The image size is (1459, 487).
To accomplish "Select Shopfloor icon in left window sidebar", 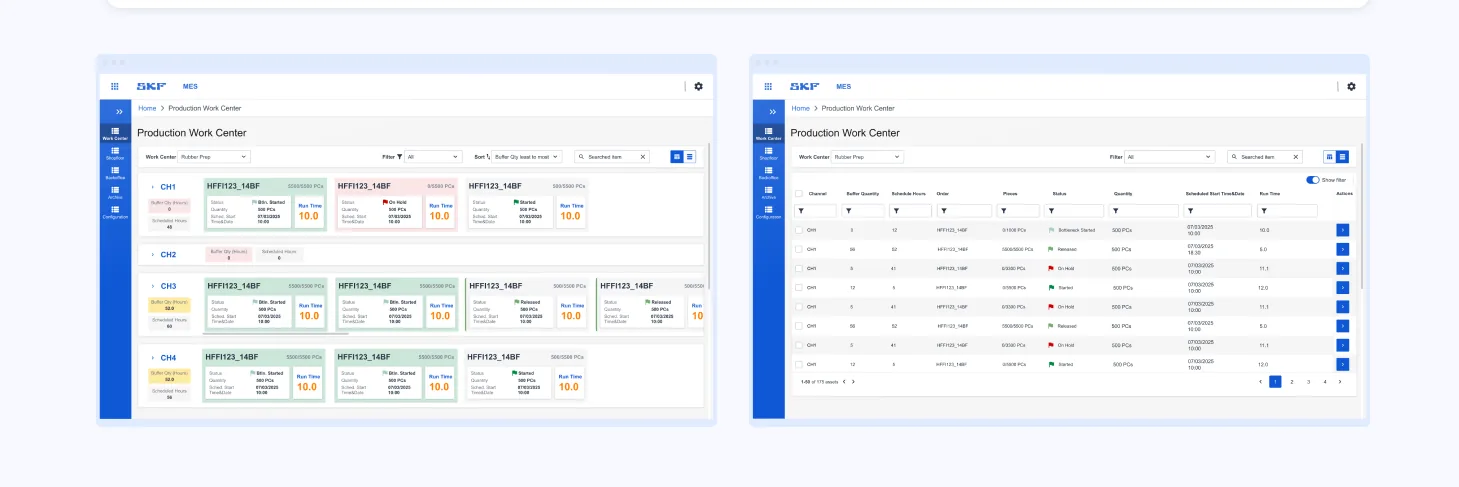I will click(115, 152).
